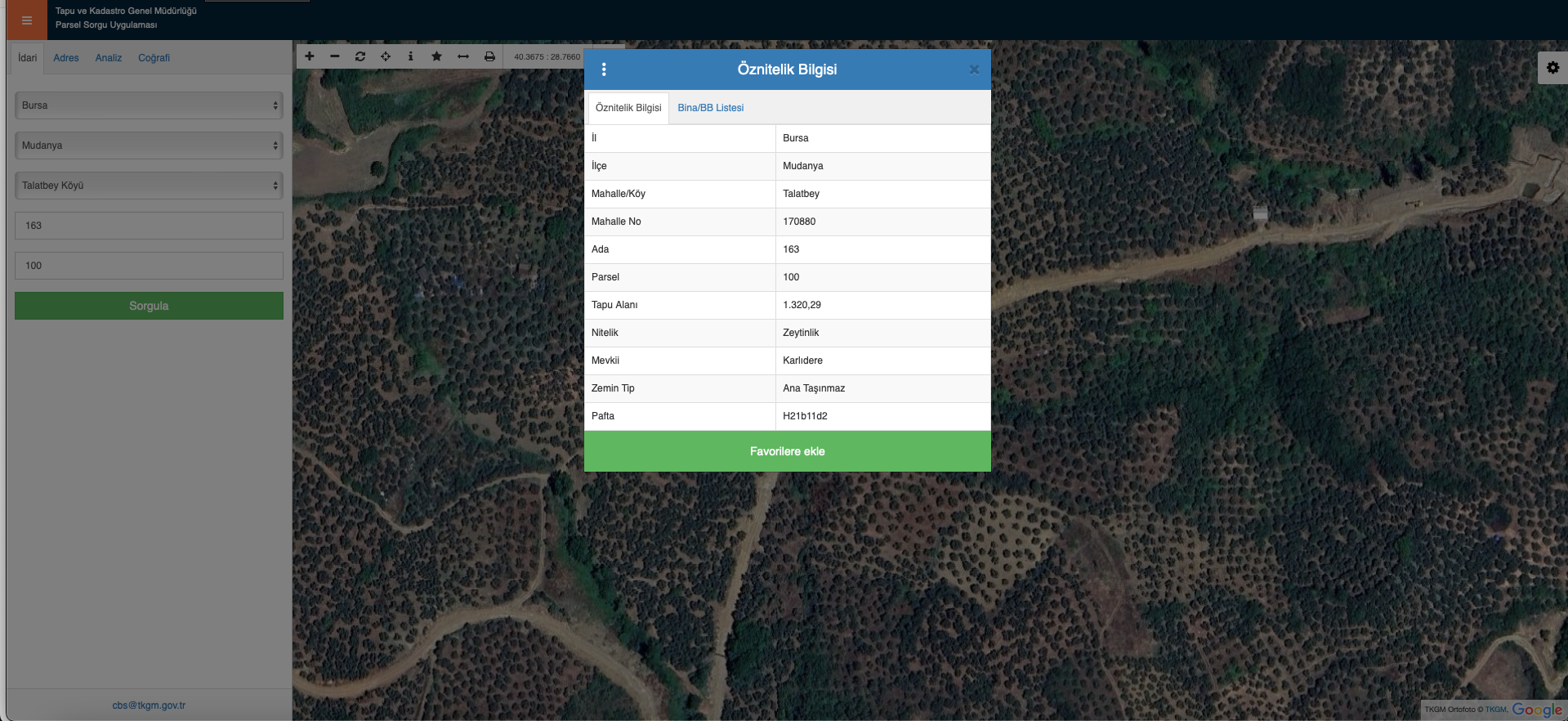The width and height of the screenshot is (1568, 721).
Task: Click the zoom out minus icon
Action: point(335,56)
